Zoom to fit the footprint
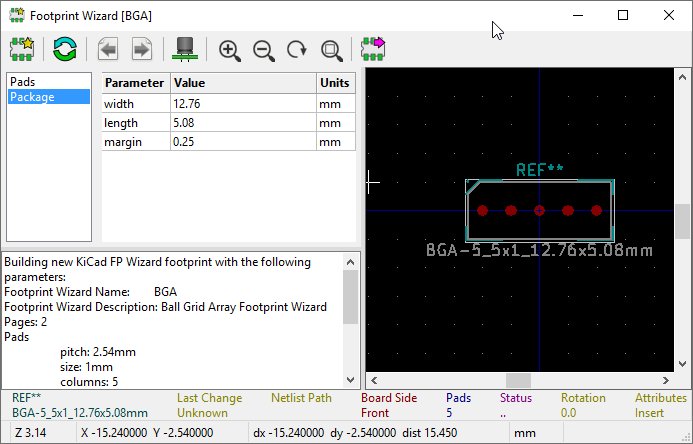Screen dimensions: 693x444 (331, 50)
